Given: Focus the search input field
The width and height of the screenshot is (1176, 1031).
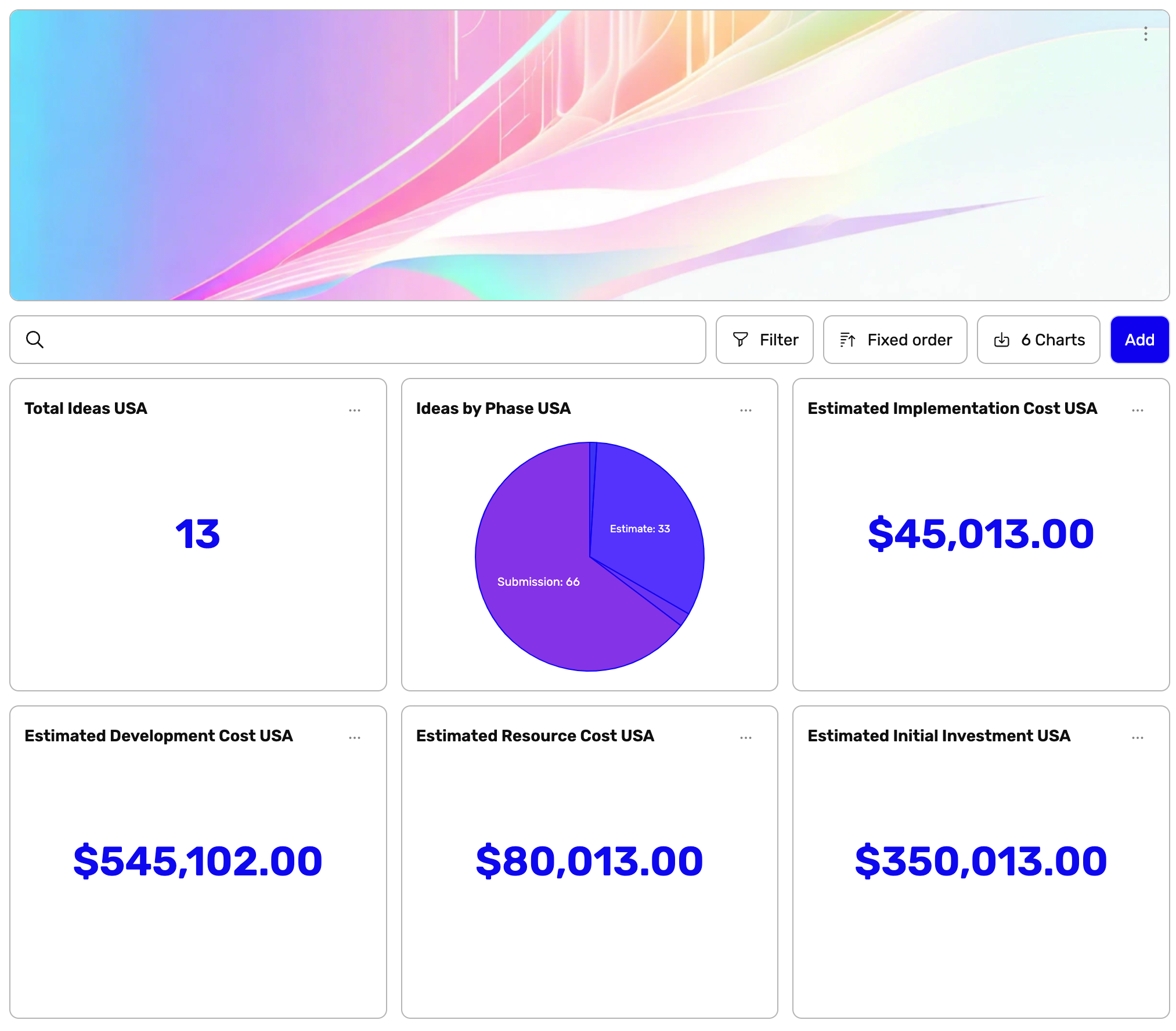Looking at the screenshot, I should pos(371,340).
